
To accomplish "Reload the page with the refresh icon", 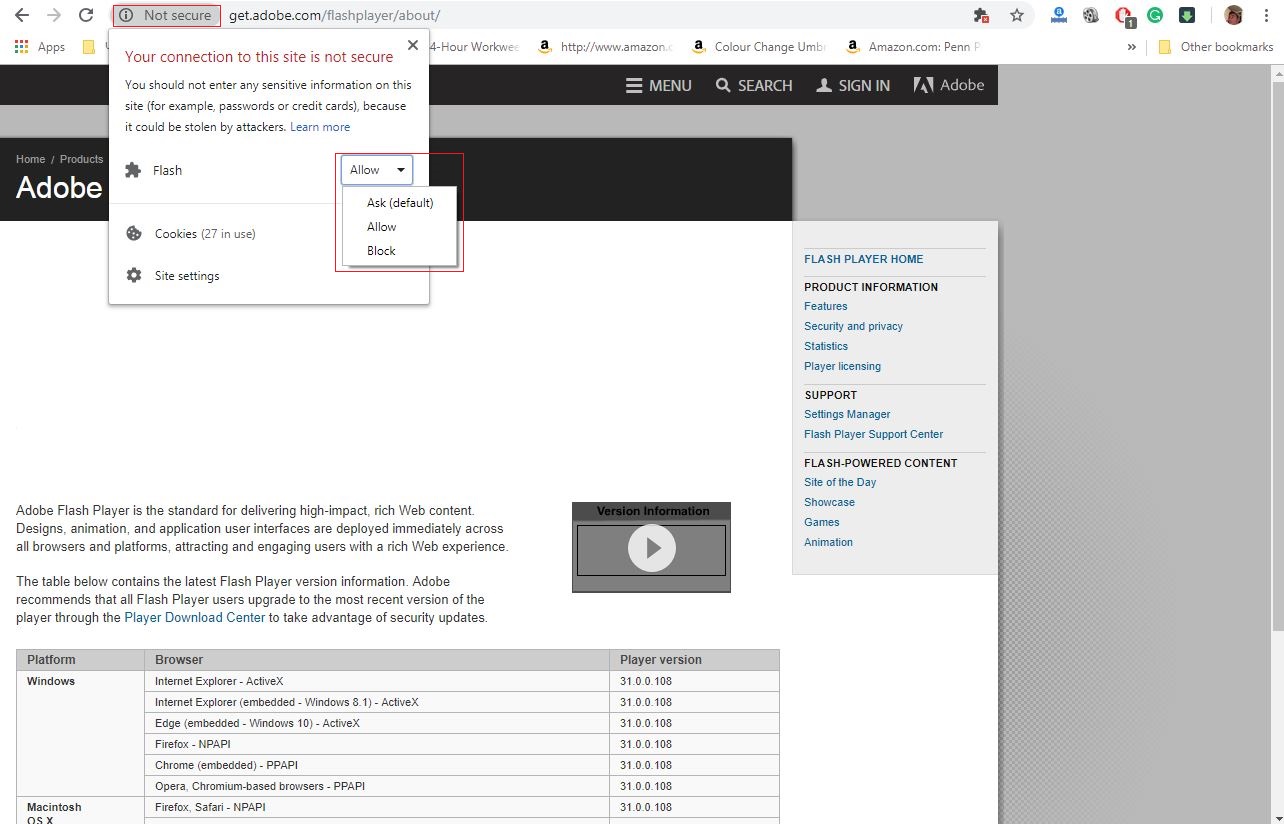I will [86, 15].
